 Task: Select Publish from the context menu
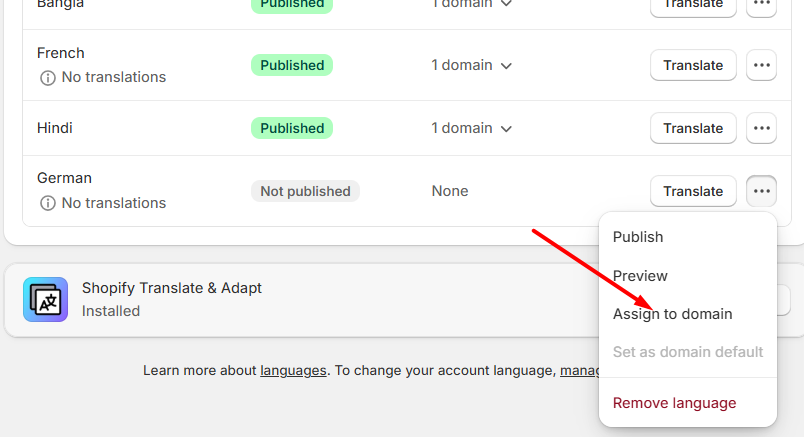(x=638, y=237)
